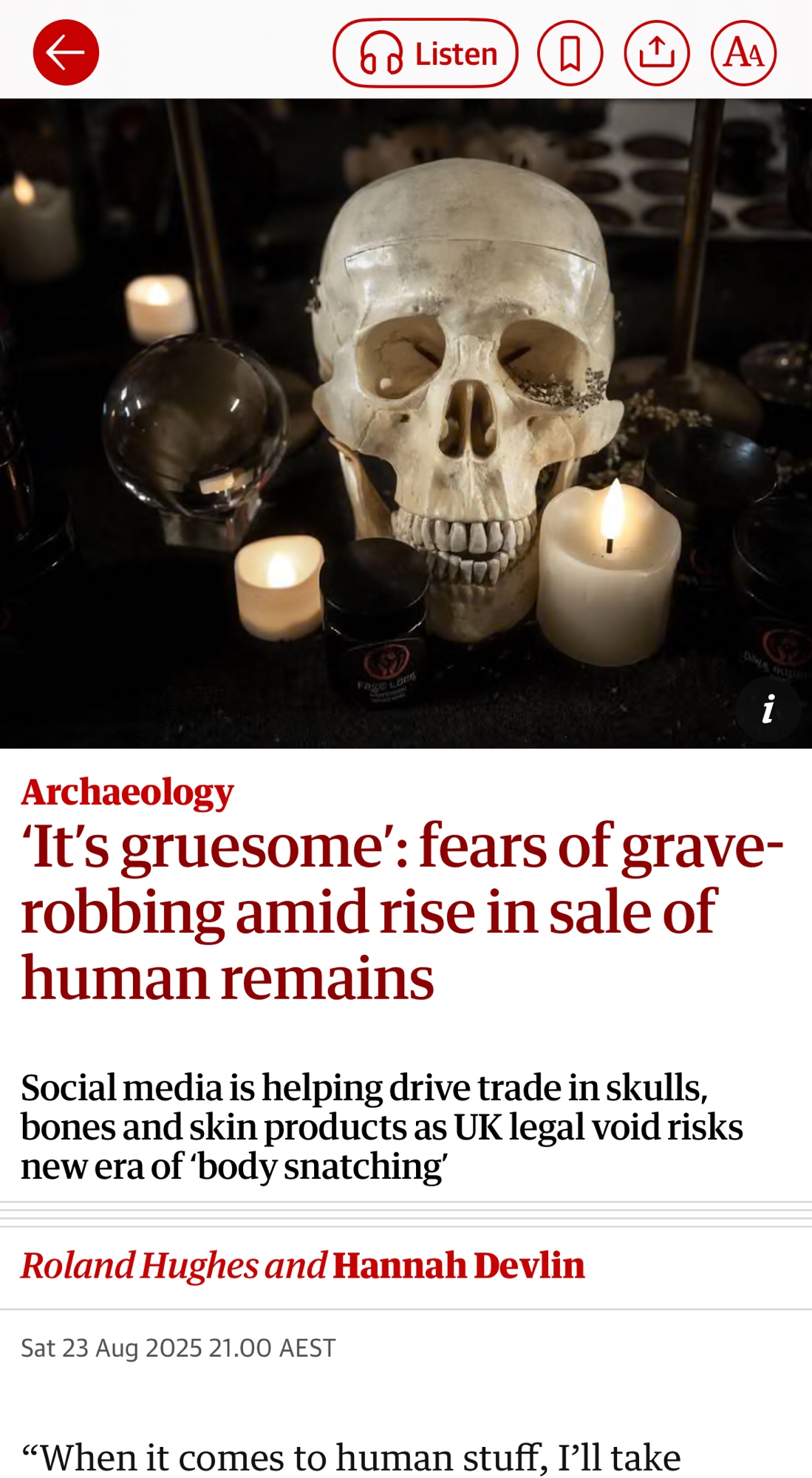Open the share icon
This screenshot has height=1478, width=812.
tap(656, 53)
